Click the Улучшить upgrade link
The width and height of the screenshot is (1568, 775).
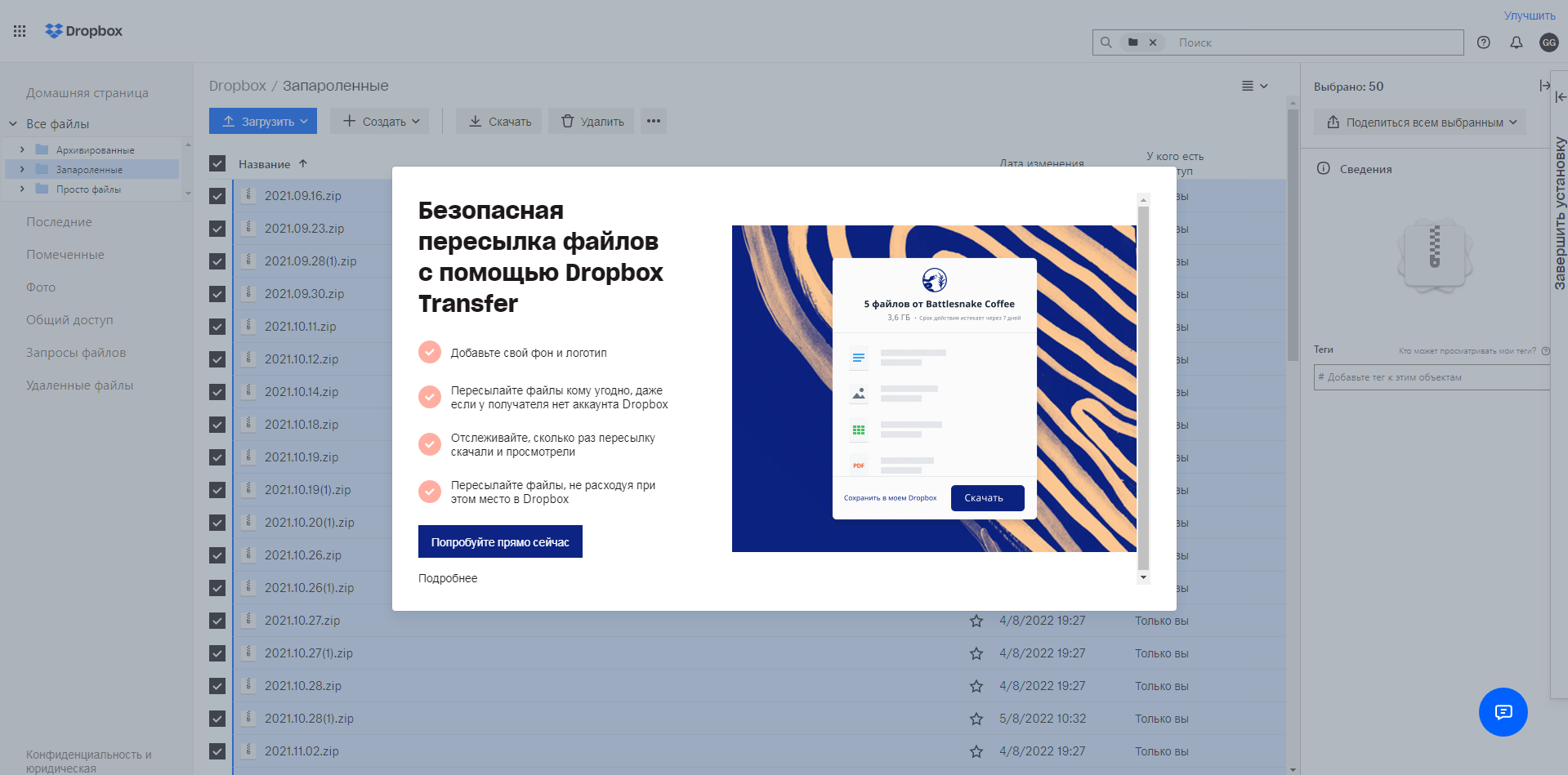(x=1530, y=16)
